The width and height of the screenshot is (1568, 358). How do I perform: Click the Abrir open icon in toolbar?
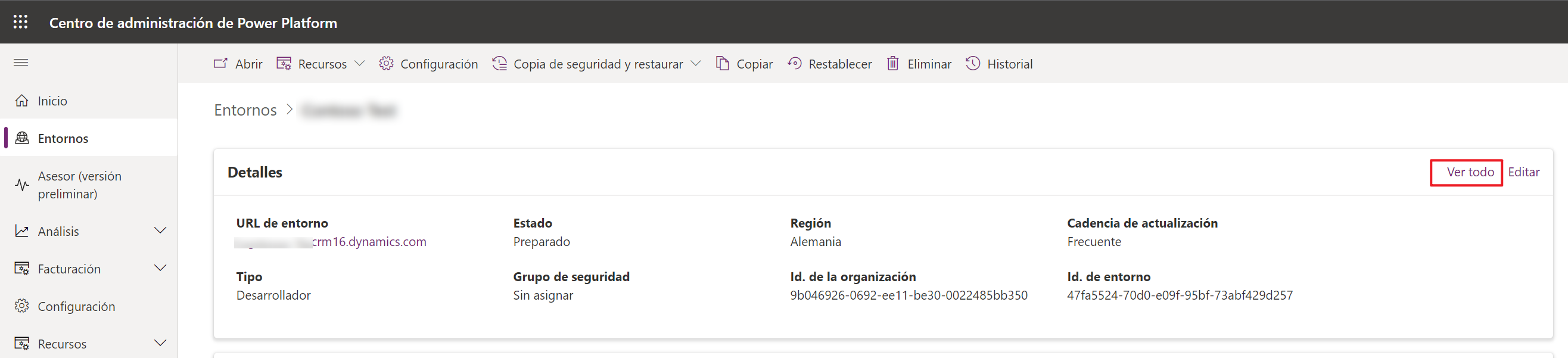(220, 63)
